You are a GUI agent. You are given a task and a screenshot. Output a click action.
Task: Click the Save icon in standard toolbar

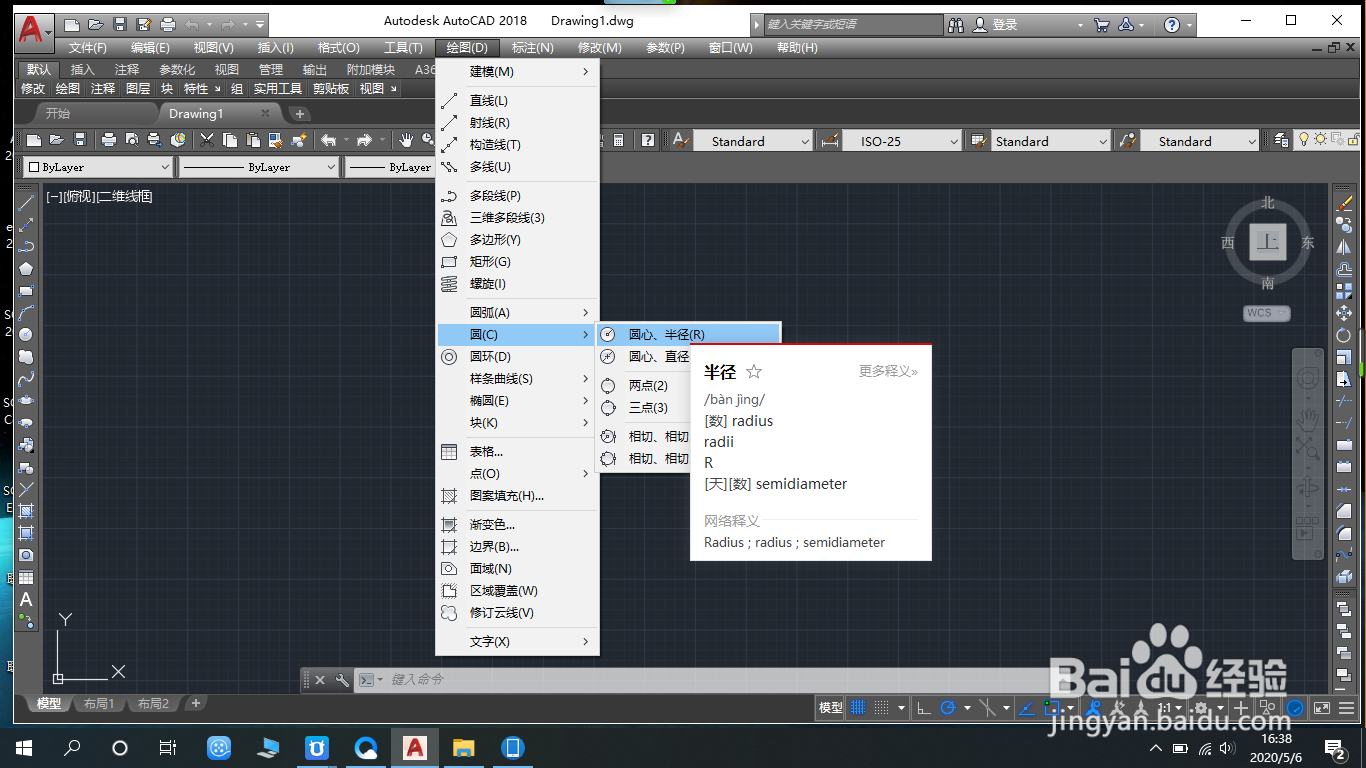tap(80, 140)
